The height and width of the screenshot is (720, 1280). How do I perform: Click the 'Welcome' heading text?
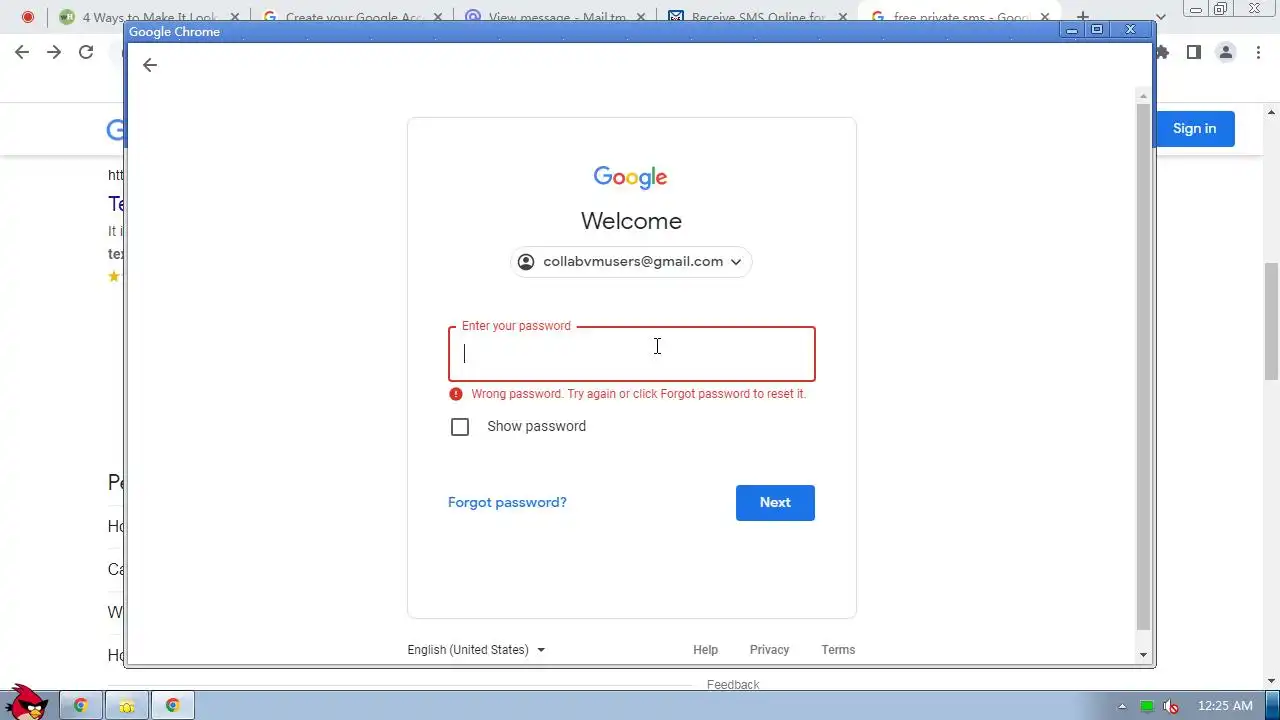click(x=631, y=221)
